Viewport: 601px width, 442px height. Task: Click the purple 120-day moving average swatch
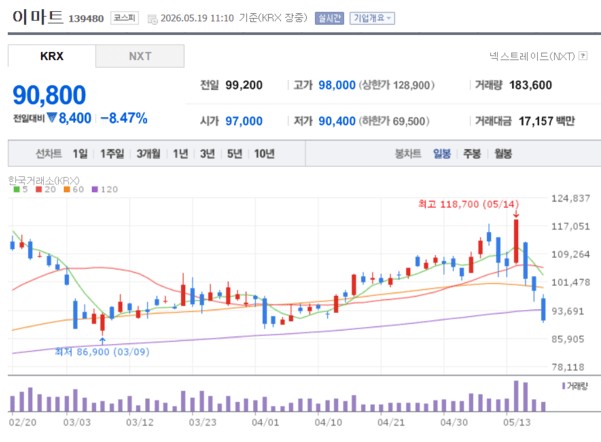95,189
